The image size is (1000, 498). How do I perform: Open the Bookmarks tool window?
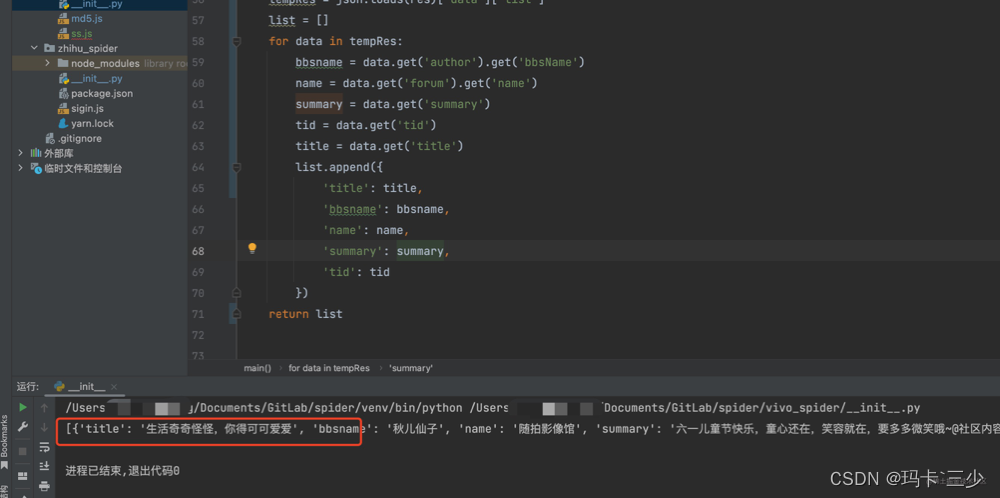coord(4,442)
